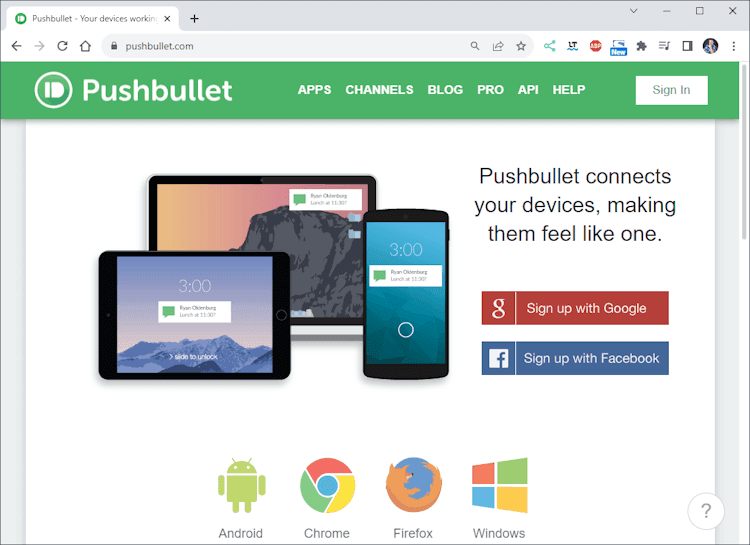Image resolution: width=750 pixels, height=545 pixels.
Task: Open the PRO menu item
Action: click(x=490, y=89)
